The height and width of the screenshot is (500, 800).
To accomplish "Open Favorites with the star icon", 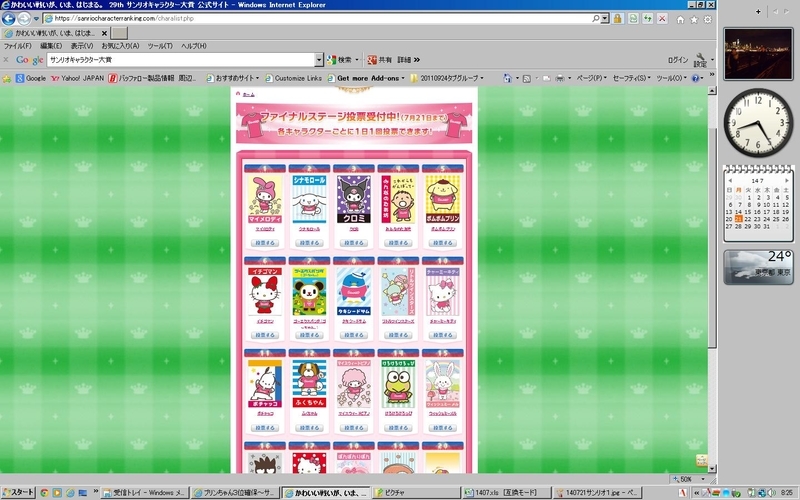I will (694, 19).
